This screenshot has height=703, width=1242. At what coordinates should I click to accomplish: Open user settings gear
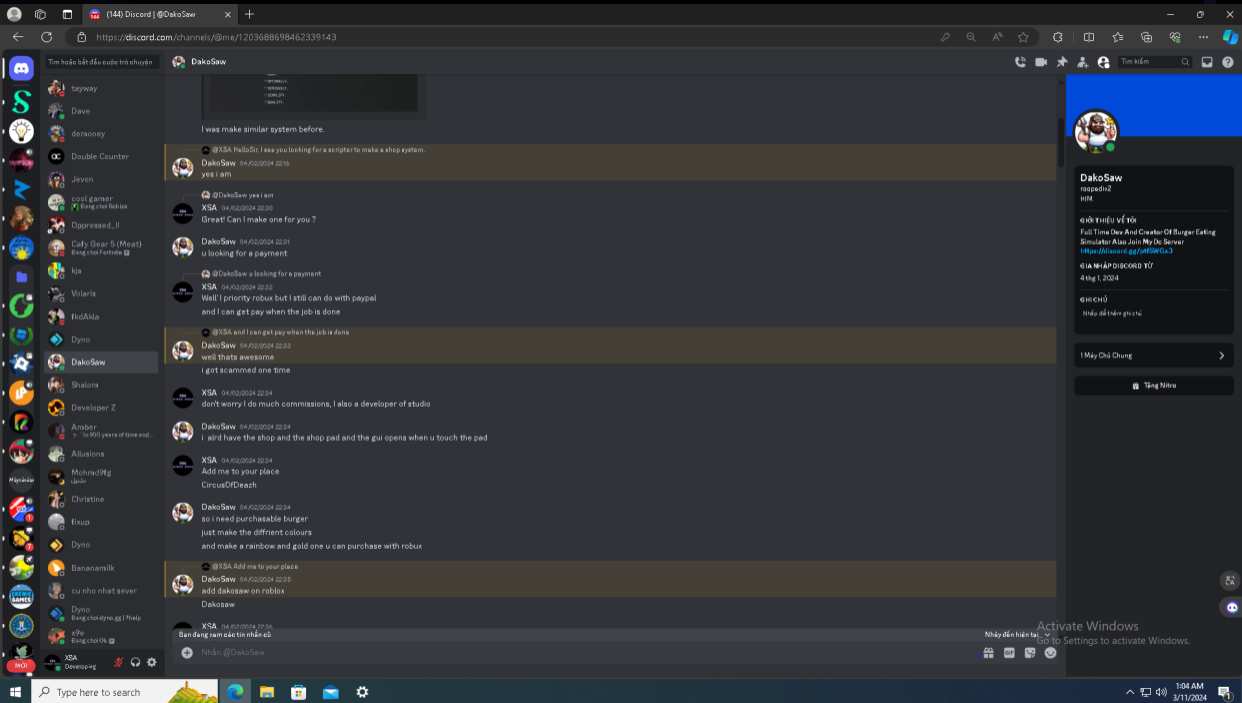point(152,662)
